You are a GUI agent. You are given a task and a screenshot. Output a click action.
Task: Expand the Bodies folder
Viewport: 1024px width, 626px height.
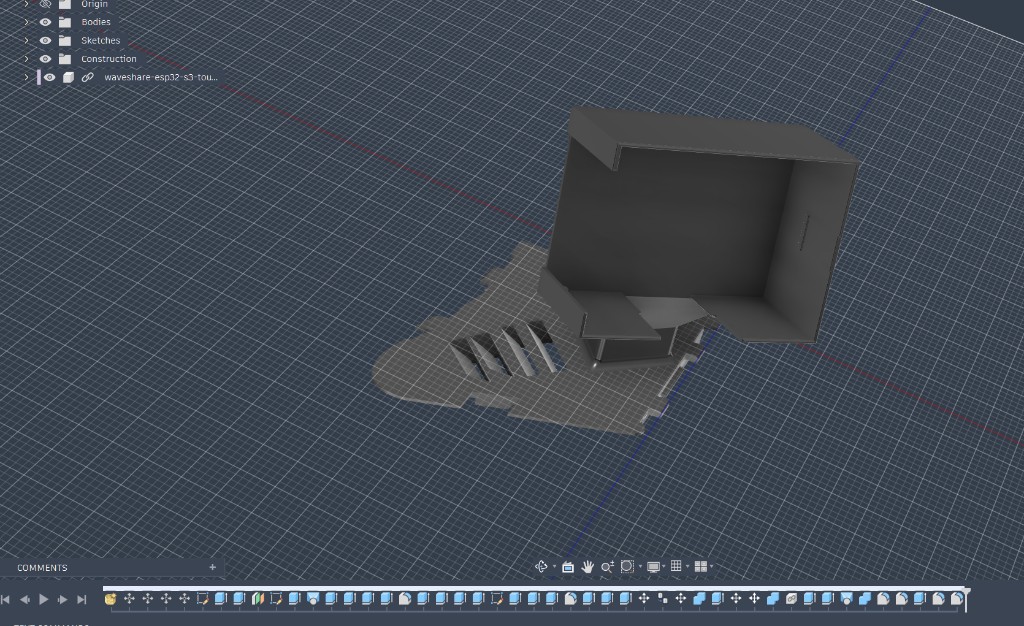[x=26, y=22]
